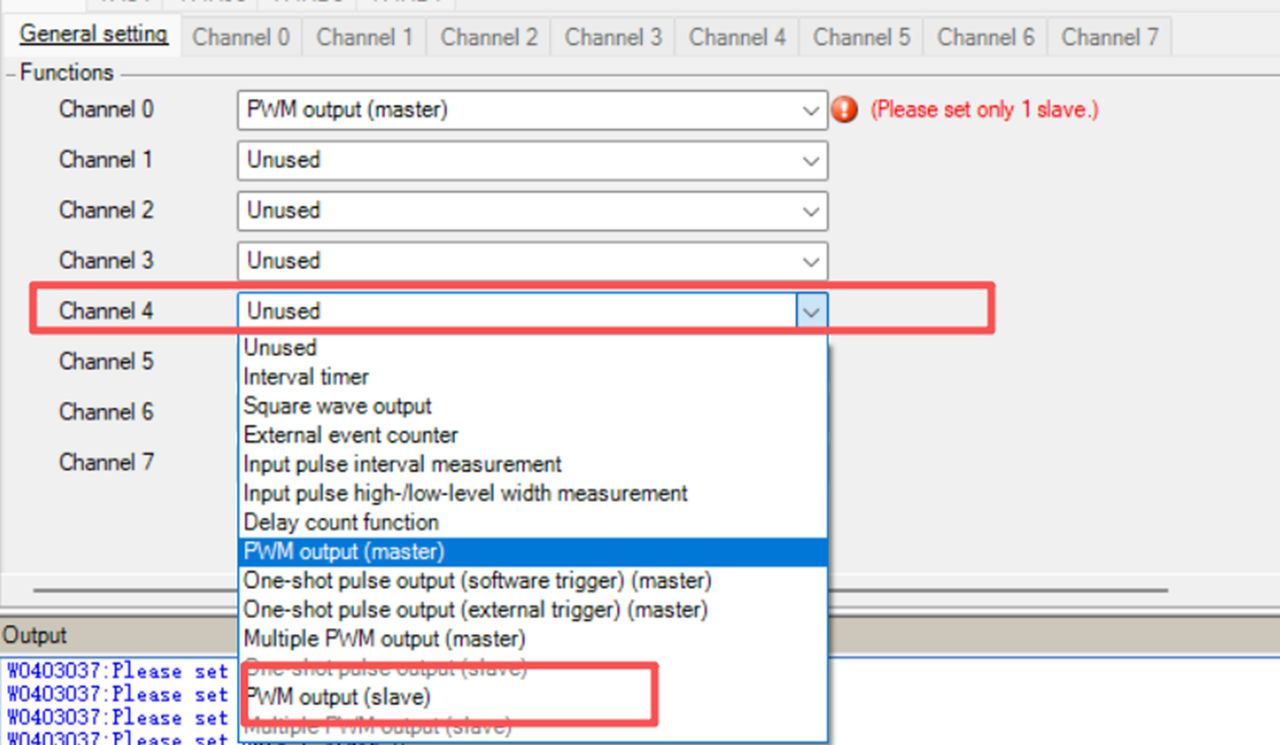Collapse the Channel 4 dropdown arrow
Image resolution: width=1280 pixels, height=745 pixels.
click(811, 312)
